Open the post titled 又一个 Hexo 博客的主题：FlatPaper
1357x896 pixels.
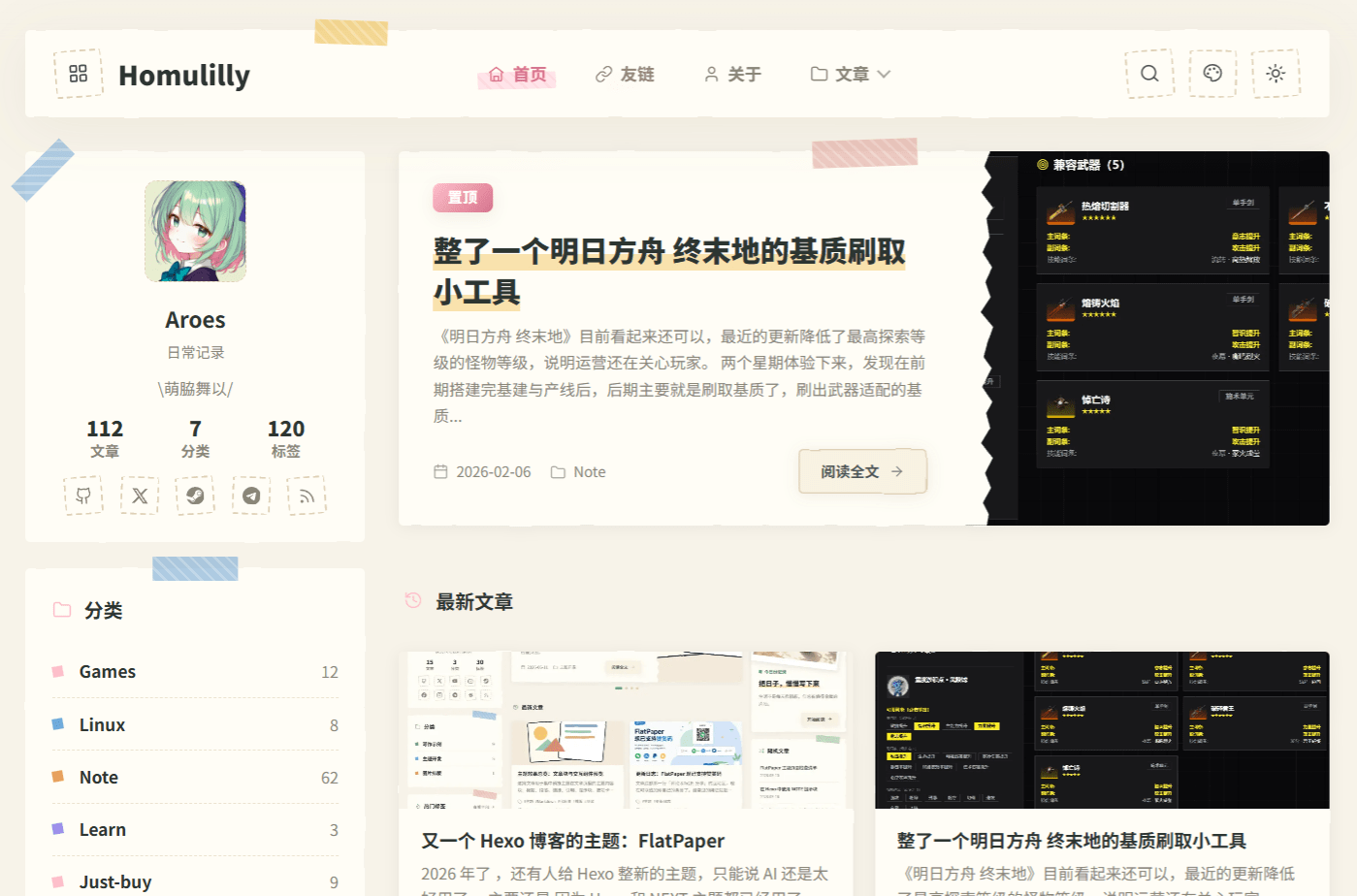(x=573, y=841)
